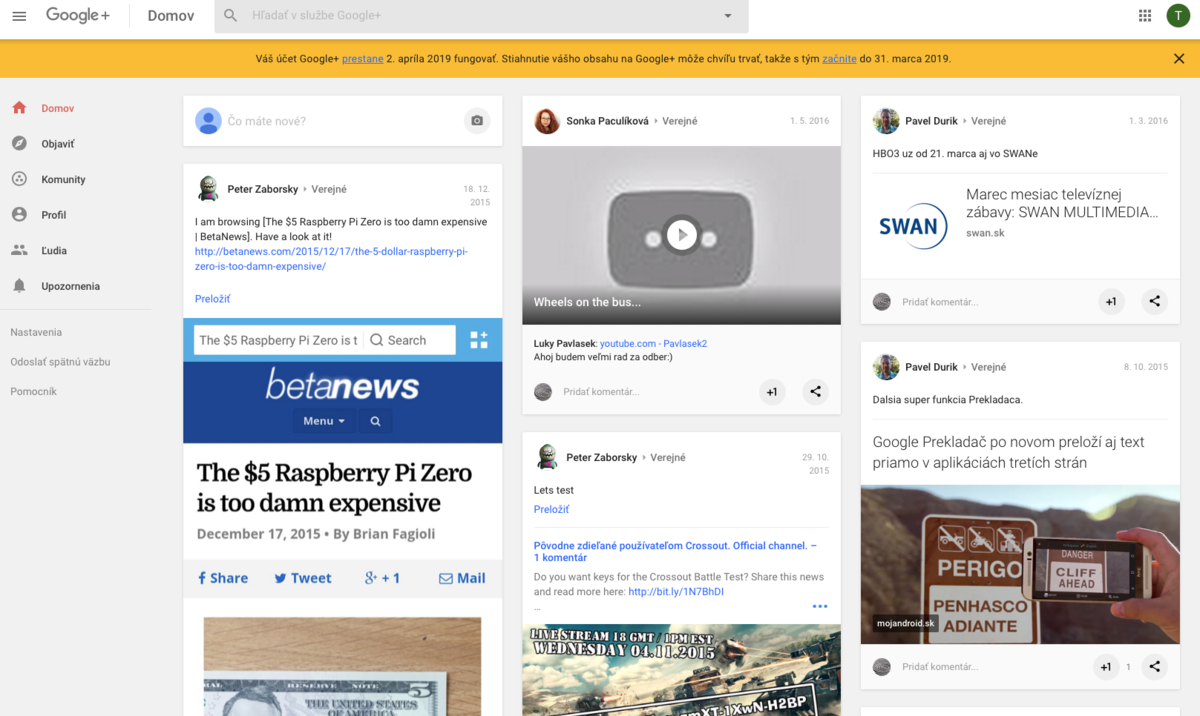The image size is (1200, 716).
Task: Click Sonka Paculíková name
Action: point(608,121)
